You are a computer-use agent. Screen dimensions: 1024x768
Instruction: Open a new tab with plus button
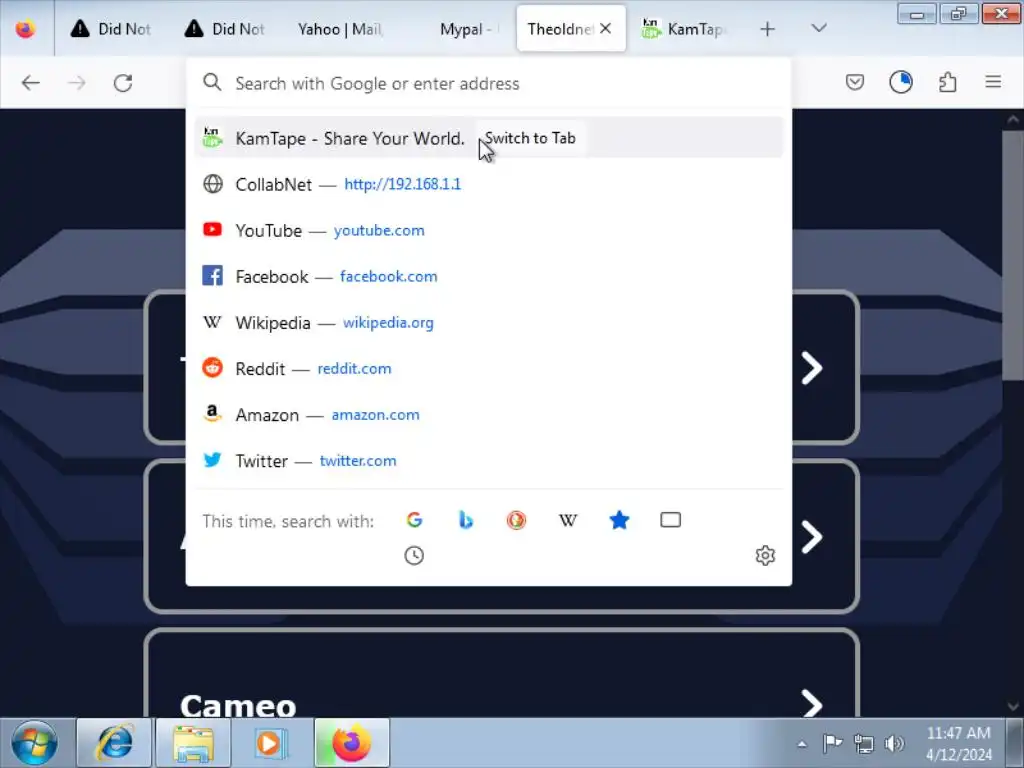[767, 29]
